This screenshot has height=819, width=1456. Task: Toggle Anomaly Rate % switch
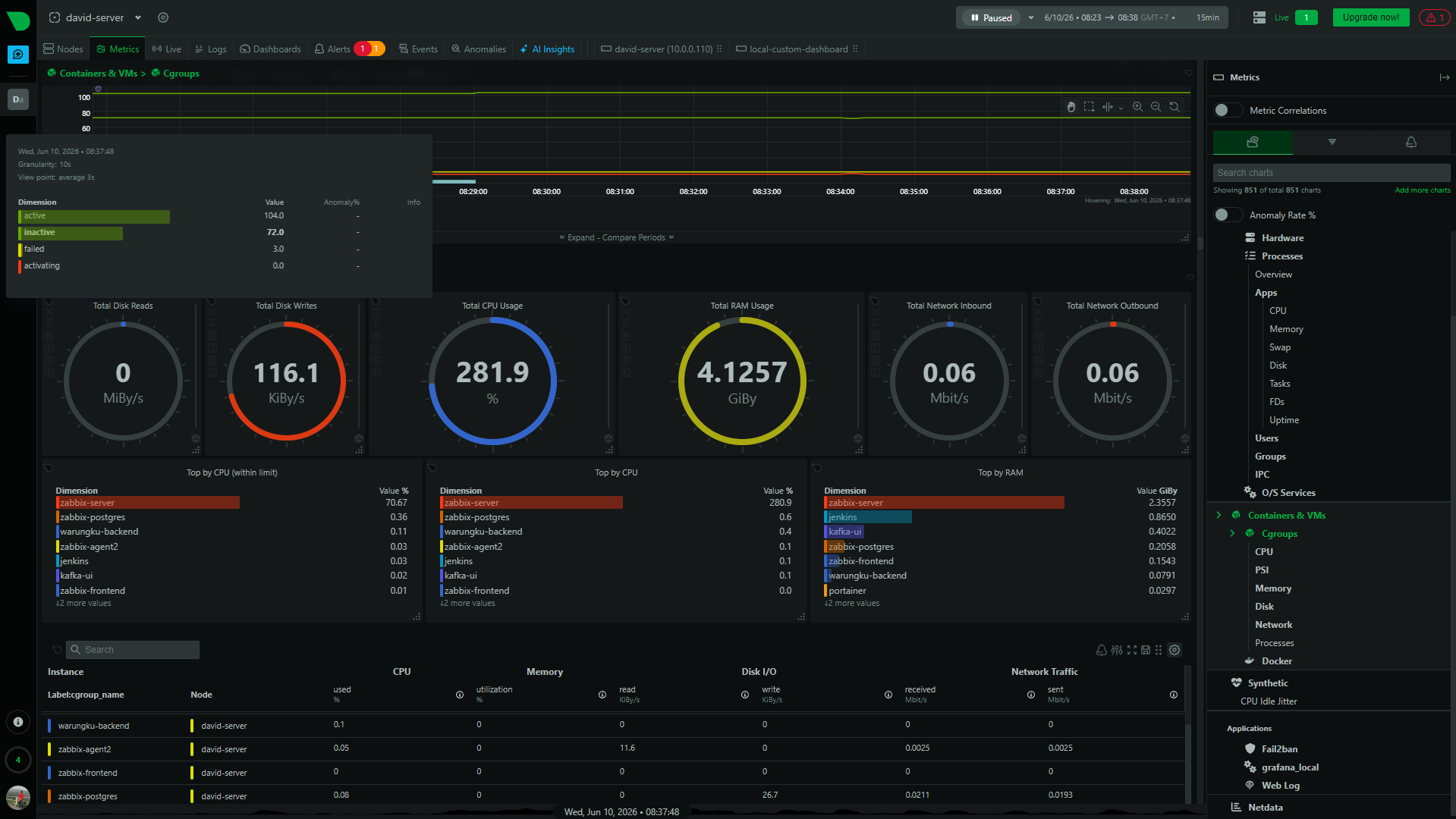(1228, 215)
